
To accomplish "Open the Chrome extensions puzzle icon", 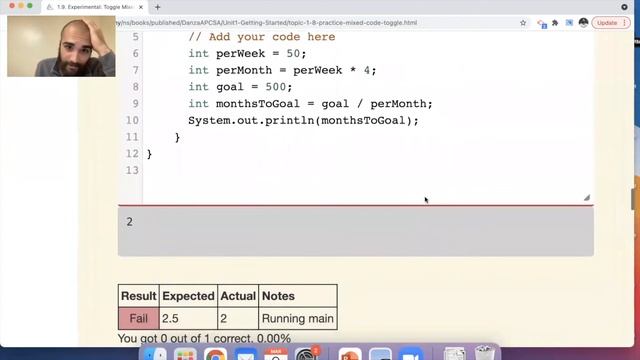I will (x=555, y=23).
